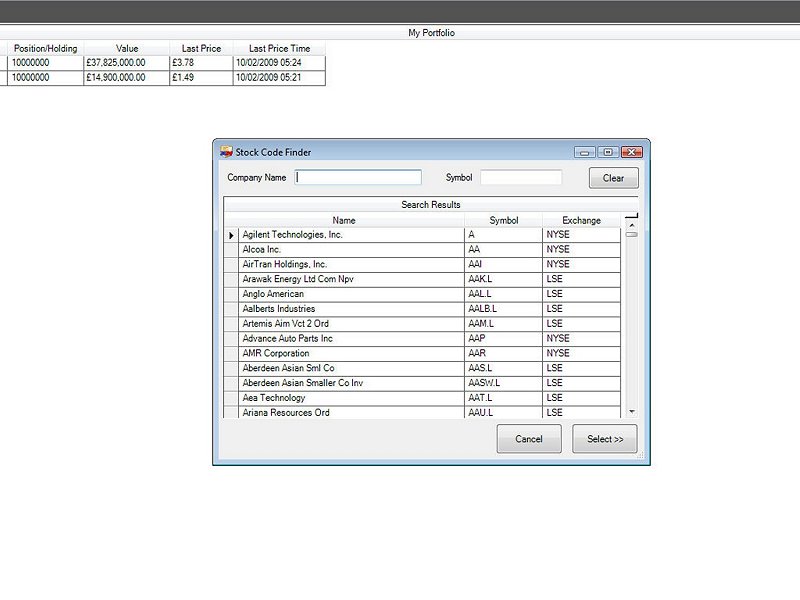Click the symbol cell AAT.L
800x600 pixels.
504,397
